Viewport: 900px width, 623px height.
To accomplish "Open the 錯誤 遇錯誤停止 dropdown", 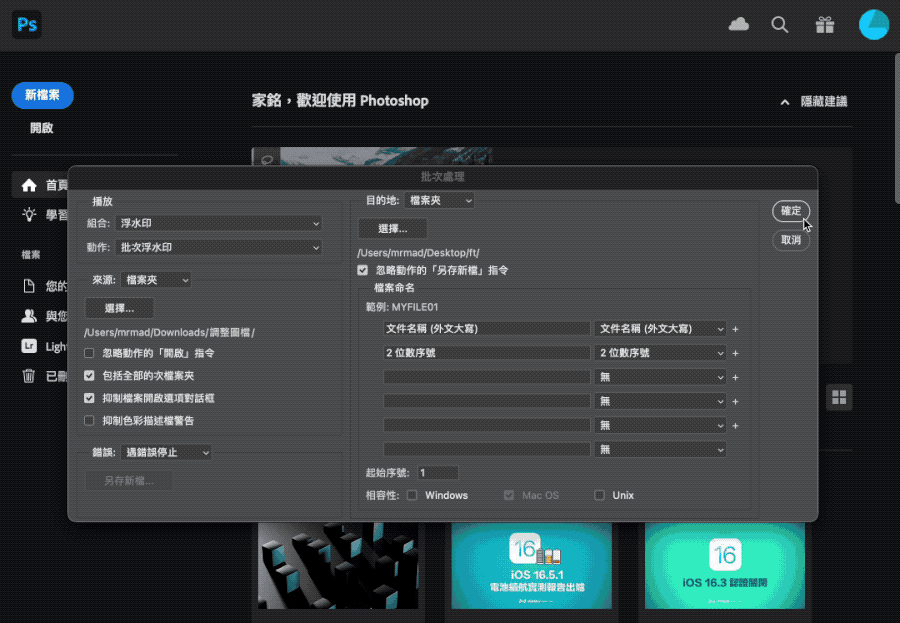I will [166, 452].
